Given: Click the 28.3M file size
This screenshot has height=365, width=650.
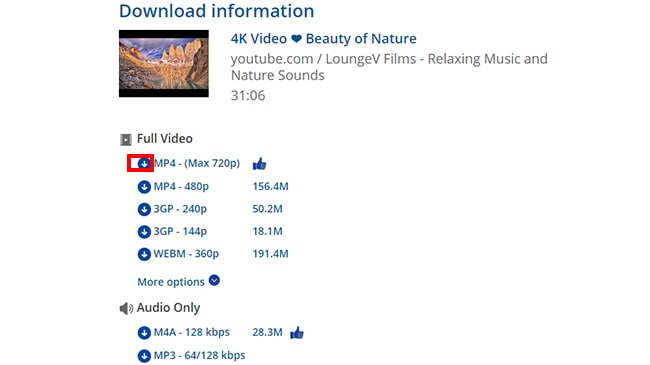Looking at the screenshot, I should (x=267, y=332).
